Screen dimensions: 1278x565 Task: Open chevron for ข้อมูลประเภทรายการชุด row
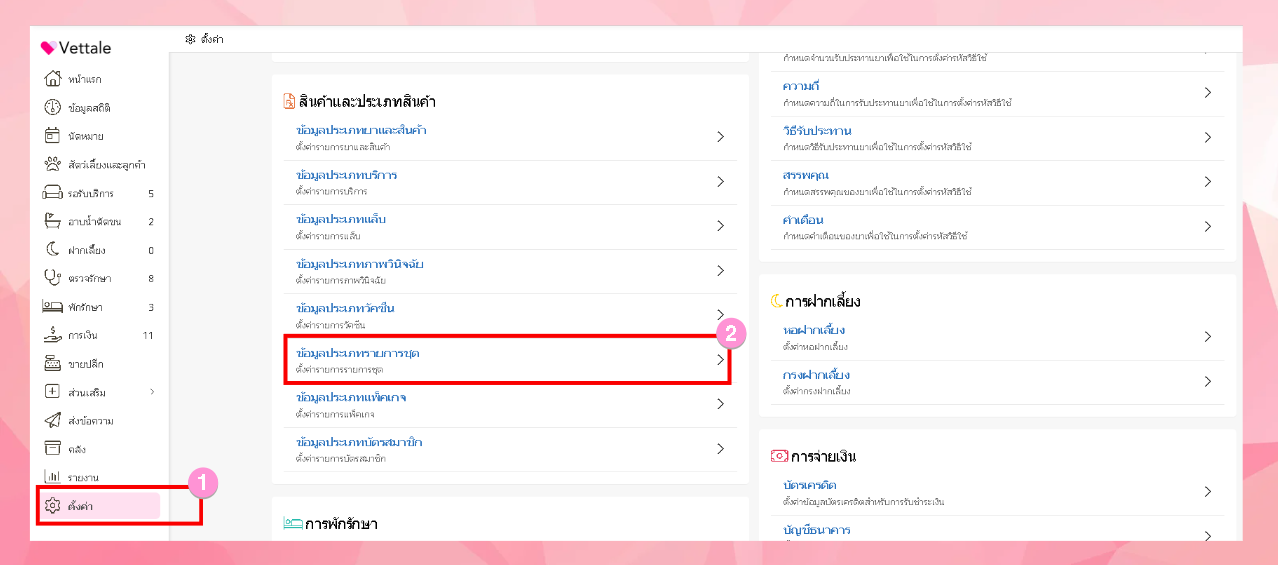pyautogui.click(x=720, y=360)
